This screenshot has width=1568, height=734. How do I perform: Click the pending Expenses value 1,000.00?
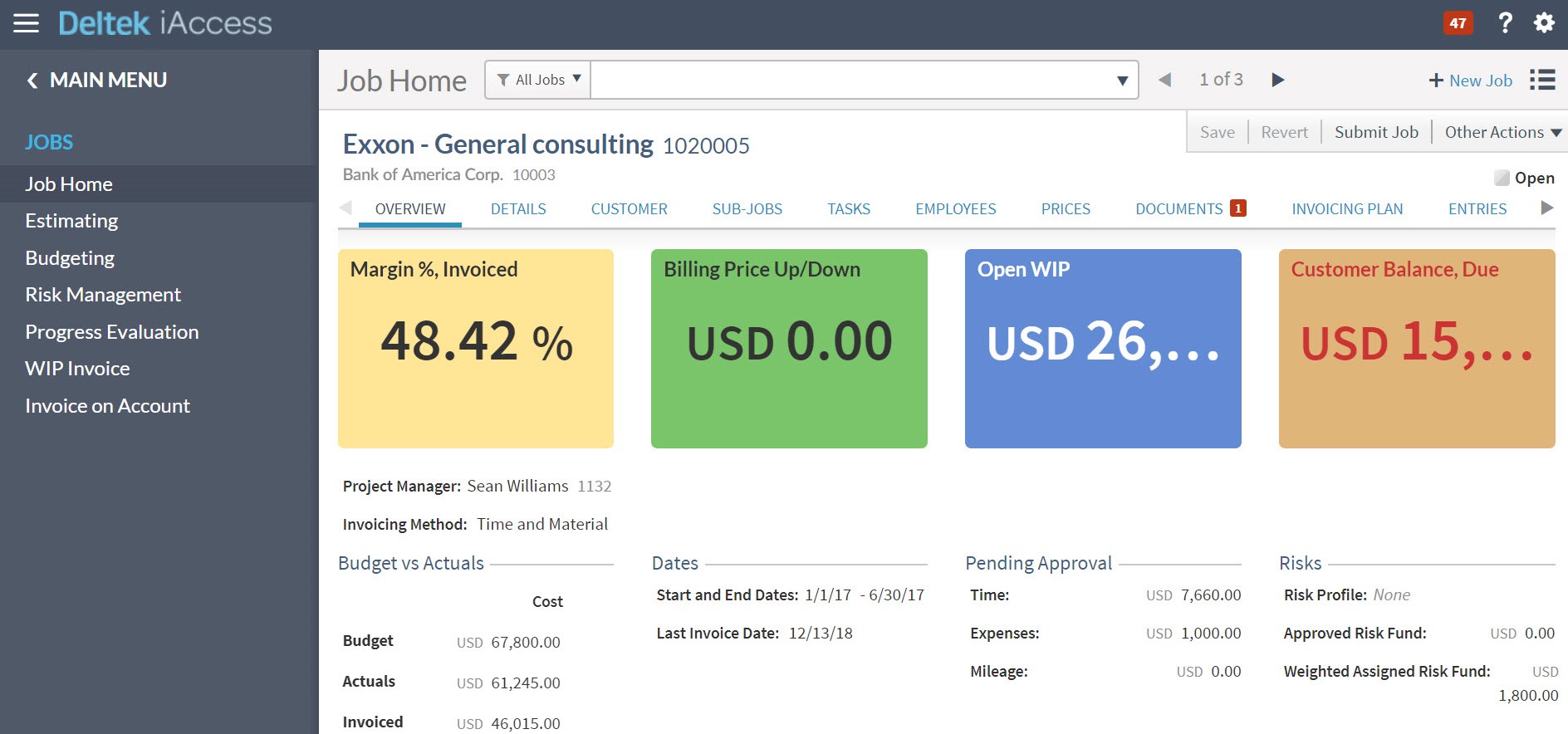[x=1211, y=633]
